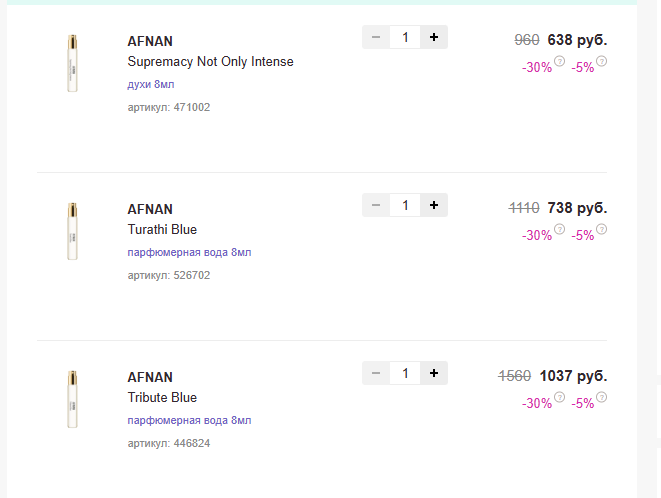The image size is (661, 498).
Task: Click the quantity field for Tribute Blue
Action: (x=405, y=373)
